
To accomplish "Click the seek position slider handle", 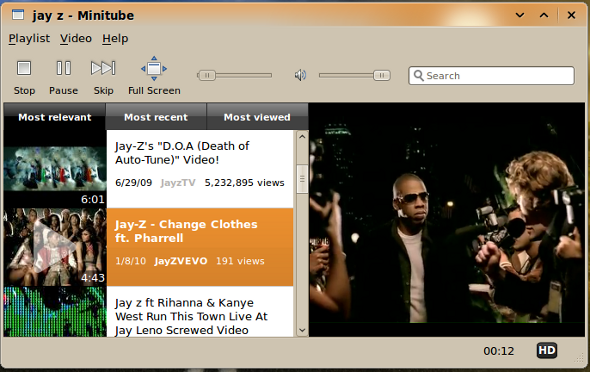I will (207, 76).
